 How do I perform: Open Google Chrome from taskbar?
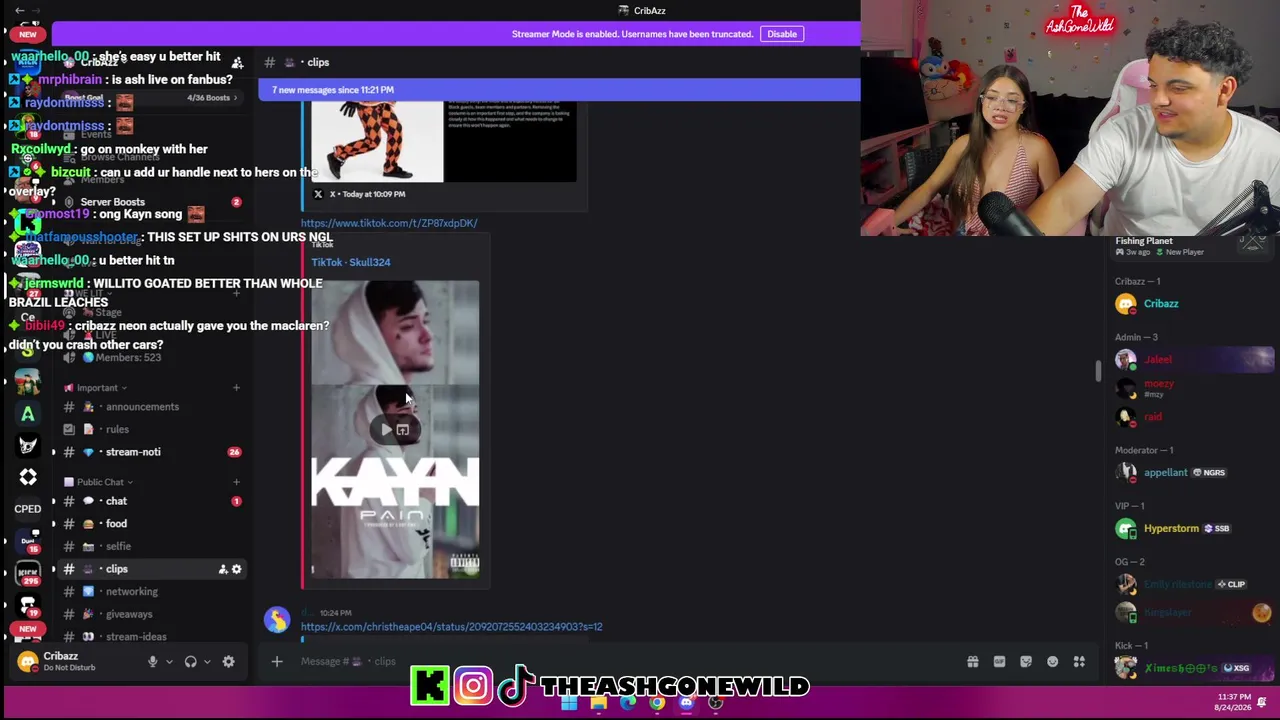(657, 703)
